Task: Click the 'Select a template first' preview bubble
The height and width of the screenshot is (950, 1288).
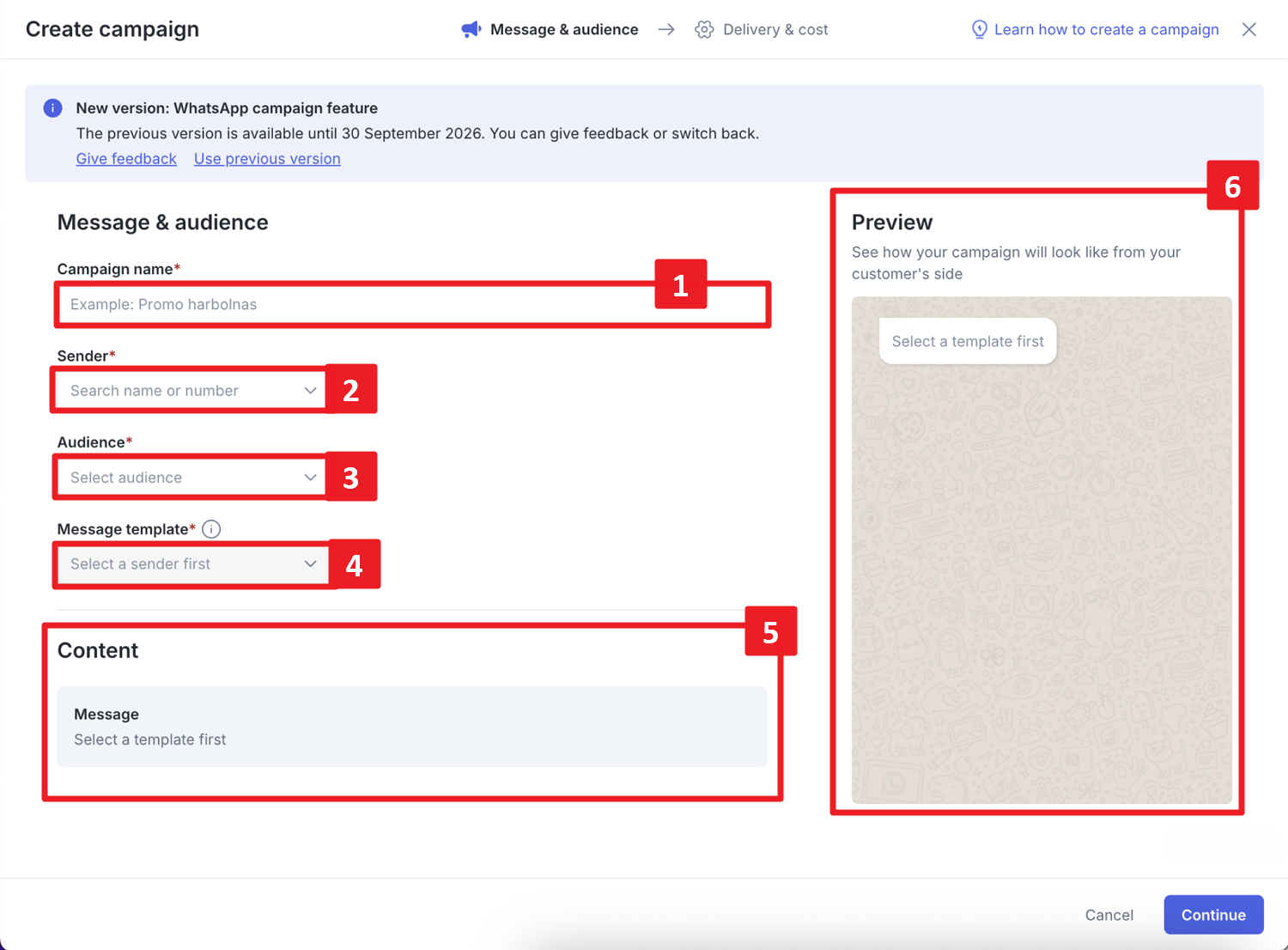Action: [x=968, y=341]
